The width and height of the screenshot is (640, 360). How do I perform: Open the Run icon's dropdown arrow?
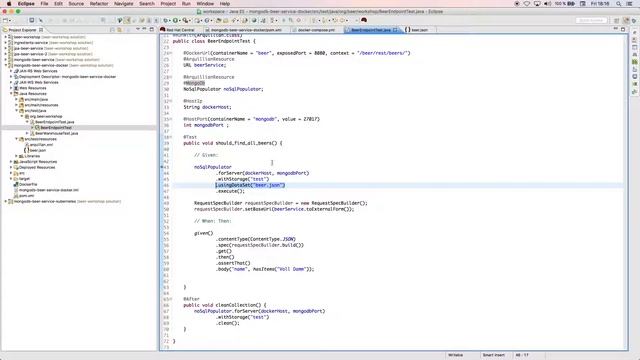tap(180, 20)
